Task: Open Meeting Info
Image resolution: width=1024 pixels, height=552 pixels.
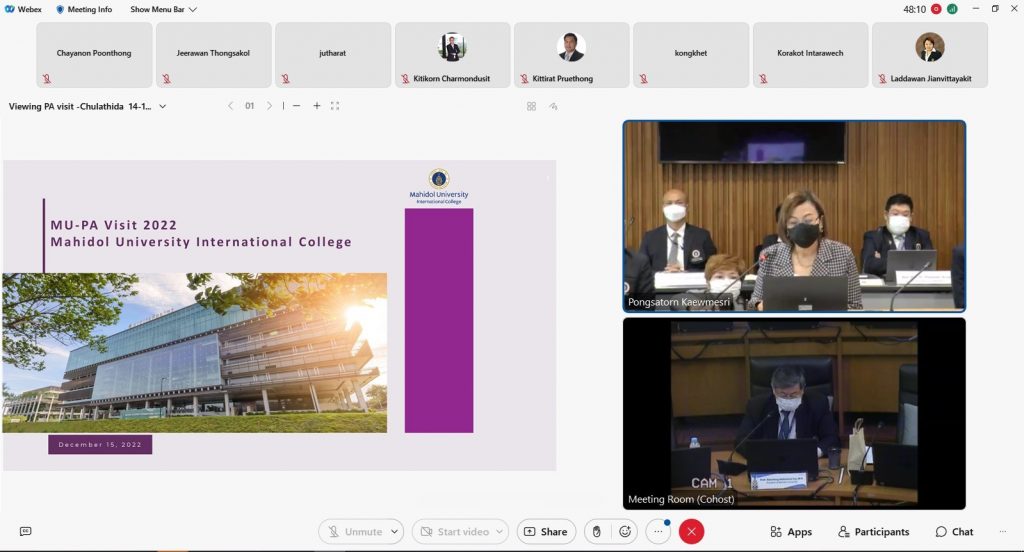Action: 84,9
